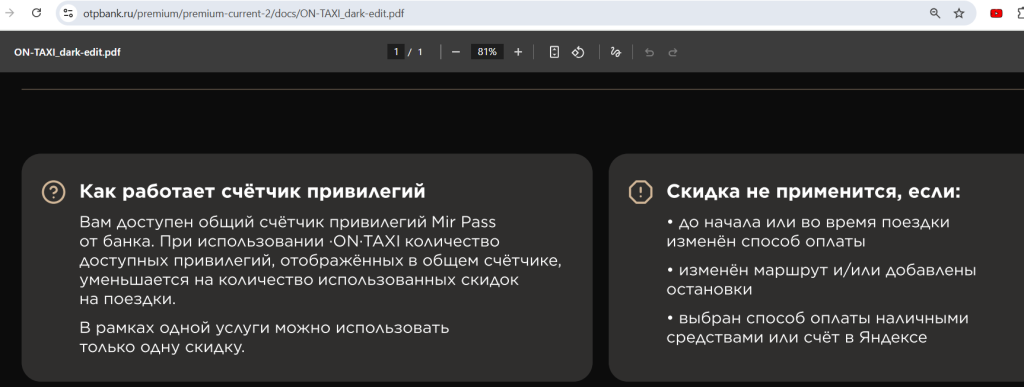
Task: Undo the last PDF annotation
Action: tap(649, 52)
